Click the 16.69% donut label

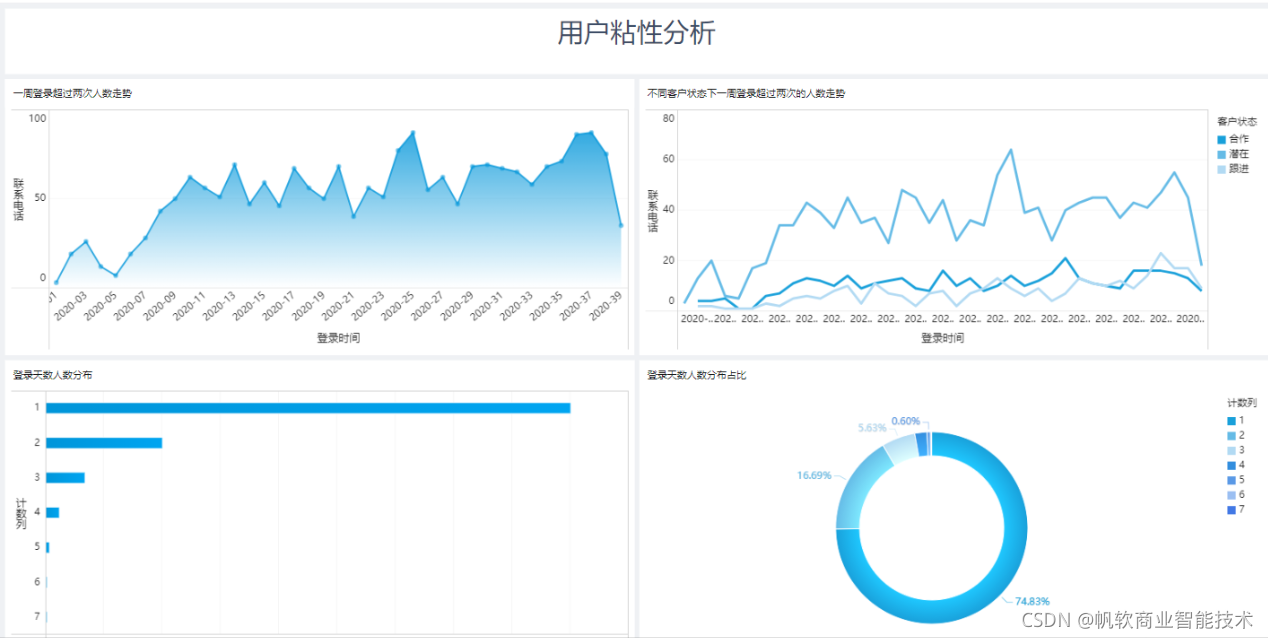pyautogui.click(x=814, y=475)
